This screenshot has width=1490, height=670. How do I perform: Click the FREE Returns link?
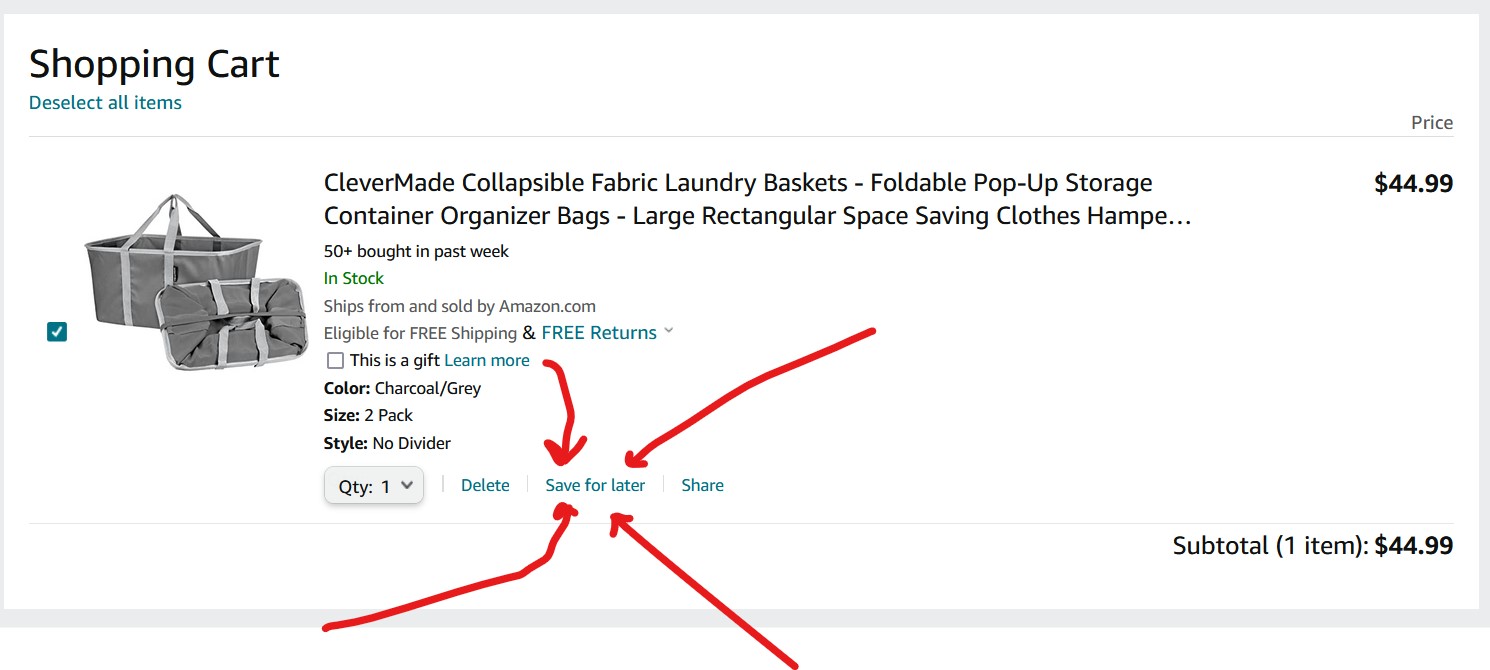point(599,333)
